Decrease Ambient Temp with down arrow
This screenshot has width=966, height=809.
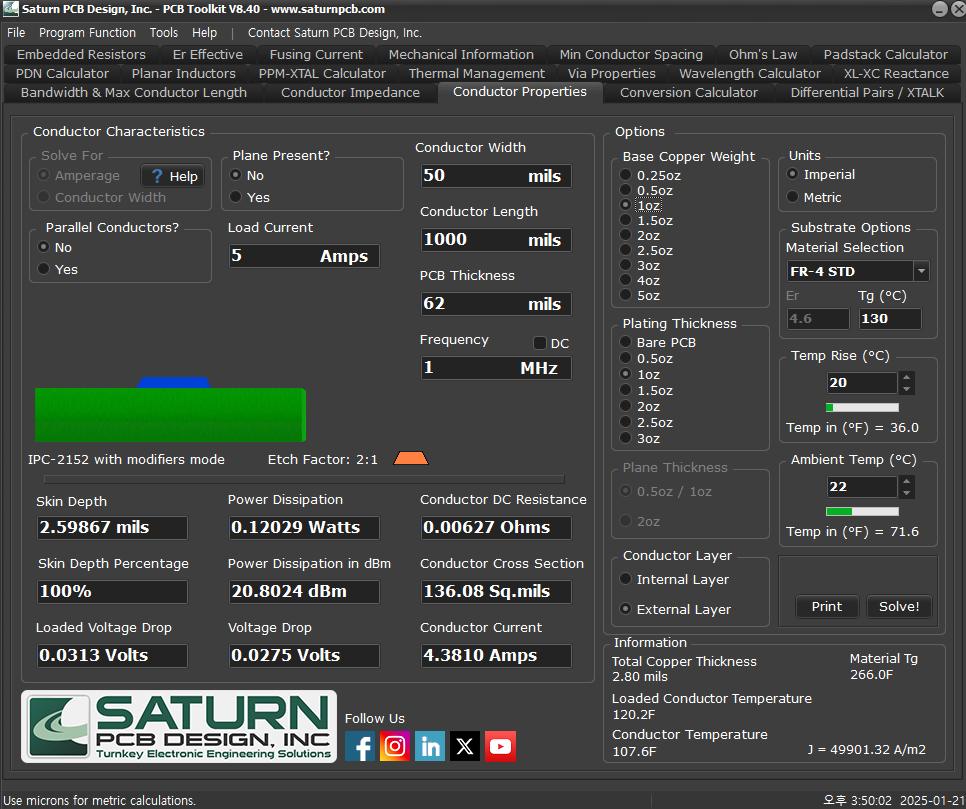[906, 493]
